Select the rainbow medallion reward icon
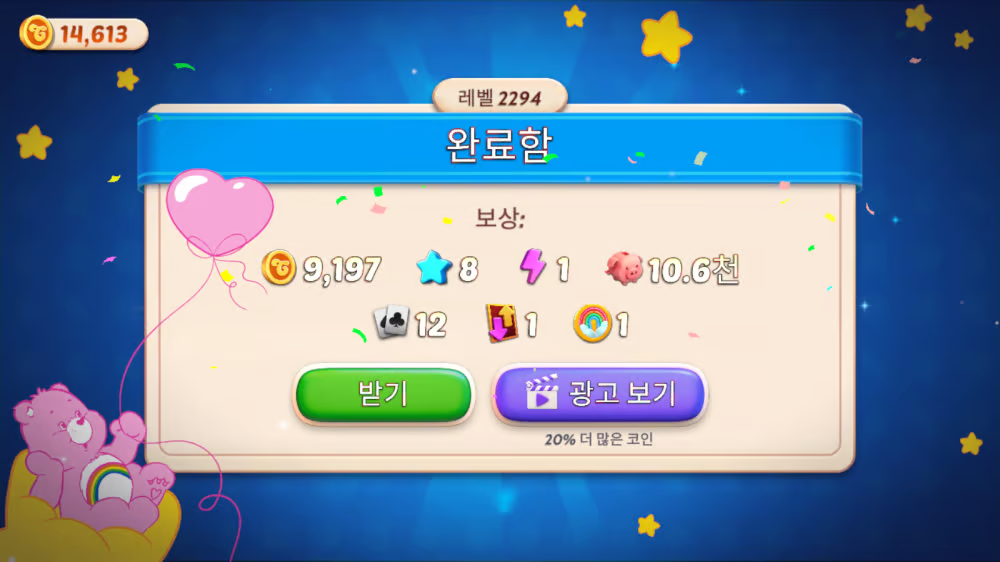This screenshot has width=1000, height=562. pos(592,323)
